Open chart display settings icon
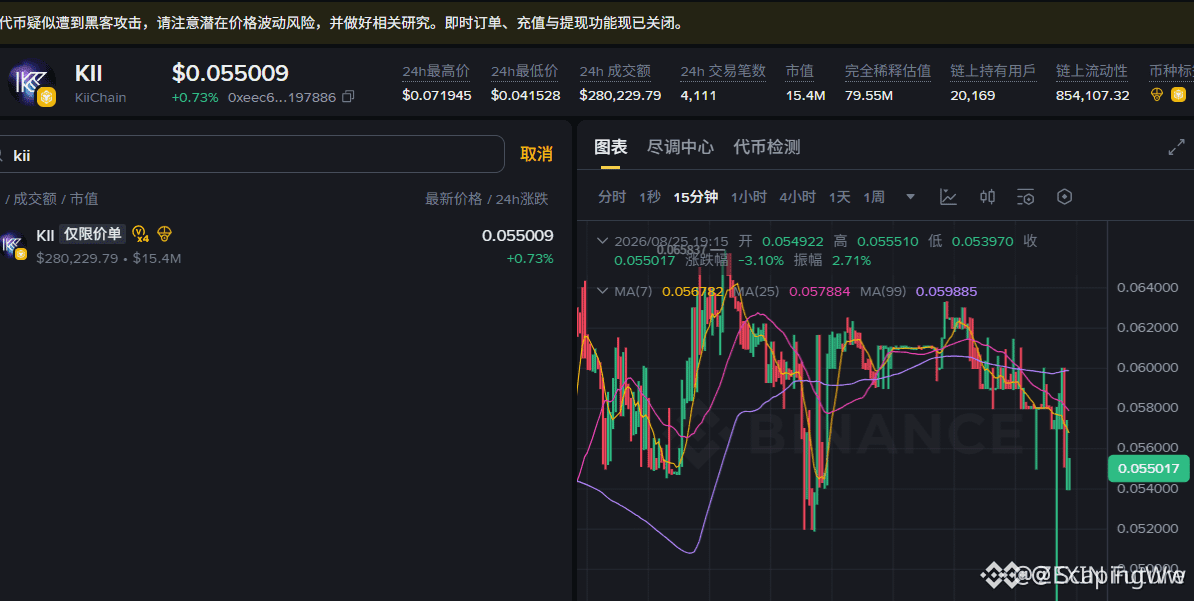The height and width of the screenshot is (601, 1194). coord(1026,197)
